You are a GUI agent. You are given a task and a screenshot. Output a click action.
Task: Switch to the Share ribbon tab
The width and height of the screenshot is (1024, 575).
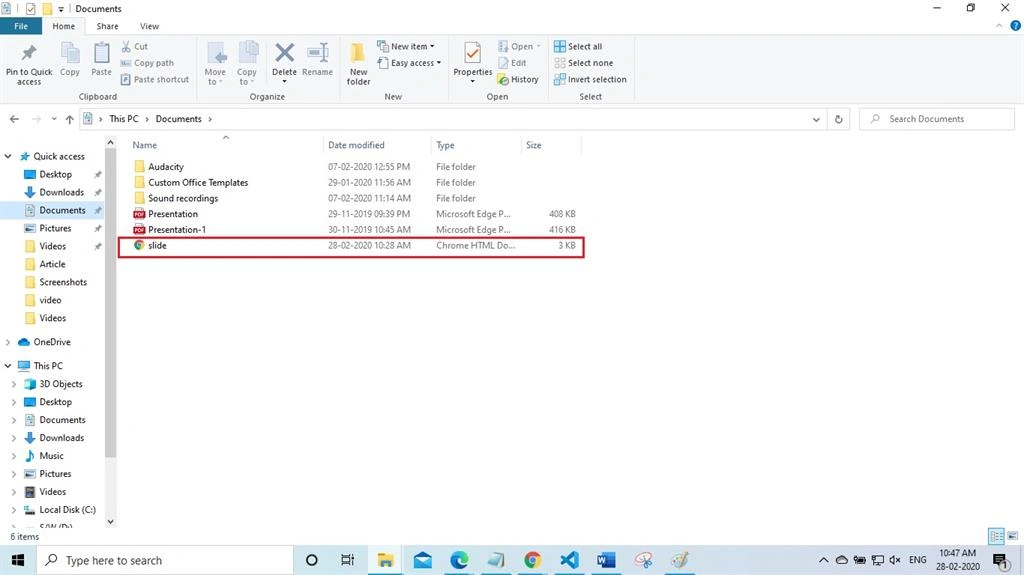pyautogui.click(x=107, y=26)
